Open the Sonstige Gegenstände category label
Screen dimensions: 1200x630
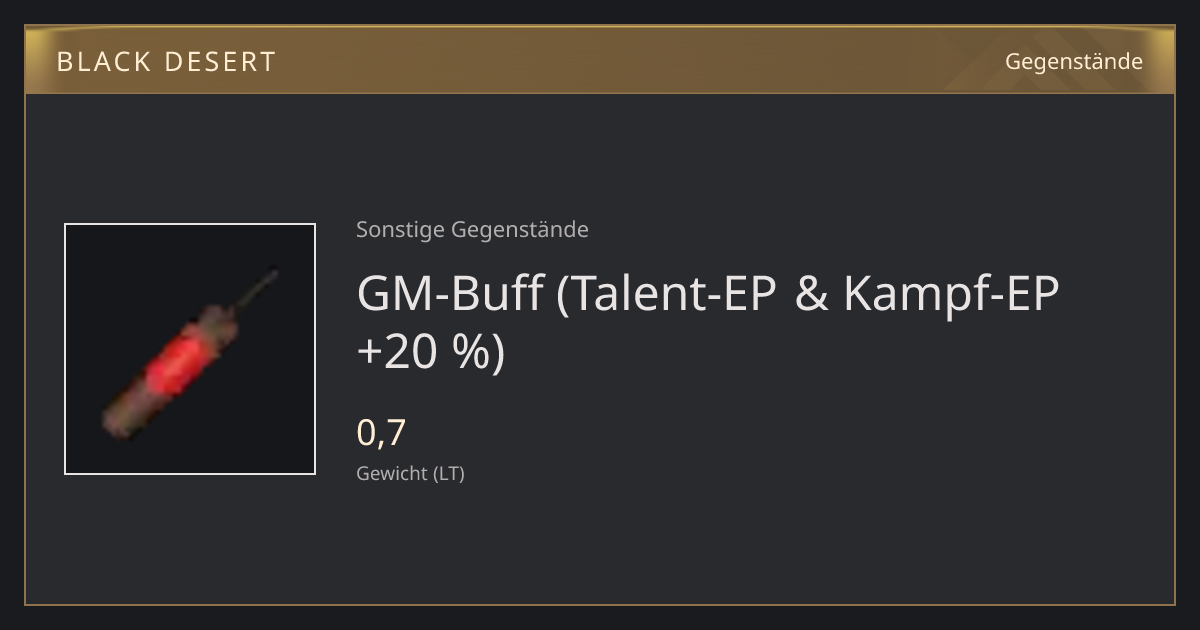pyautogui.click(x=472, y=230)
